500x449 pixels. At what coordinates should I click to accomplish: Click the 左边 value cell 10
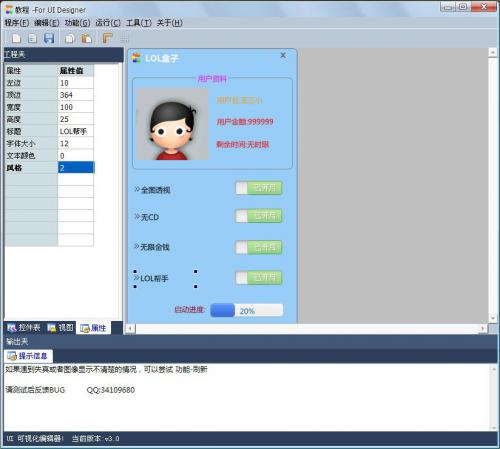pyautogui.click(x=76, y=83)
